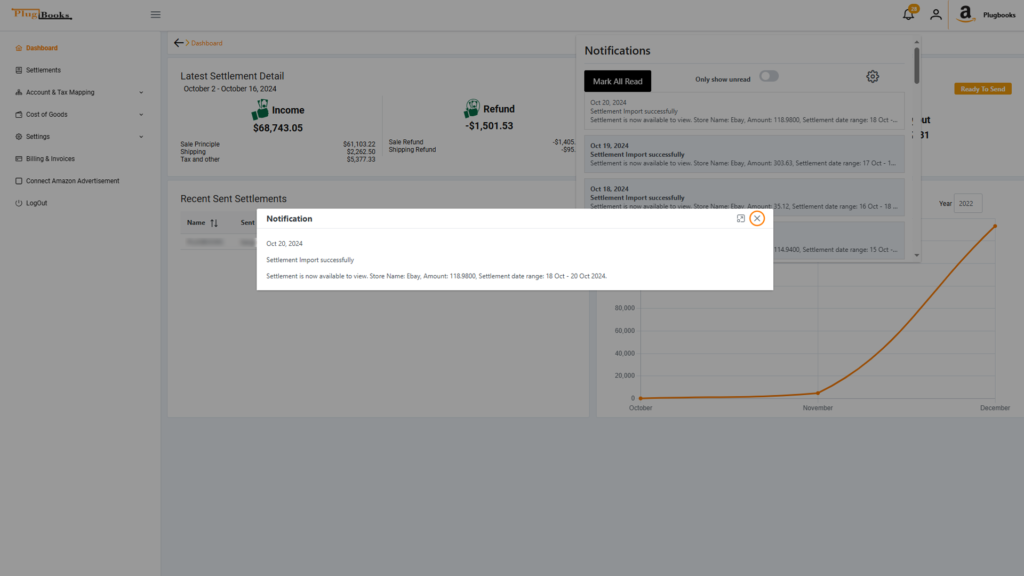Click the Refund amount -$1,501.53
The image size is (1024, 576).
click(489, 126)
